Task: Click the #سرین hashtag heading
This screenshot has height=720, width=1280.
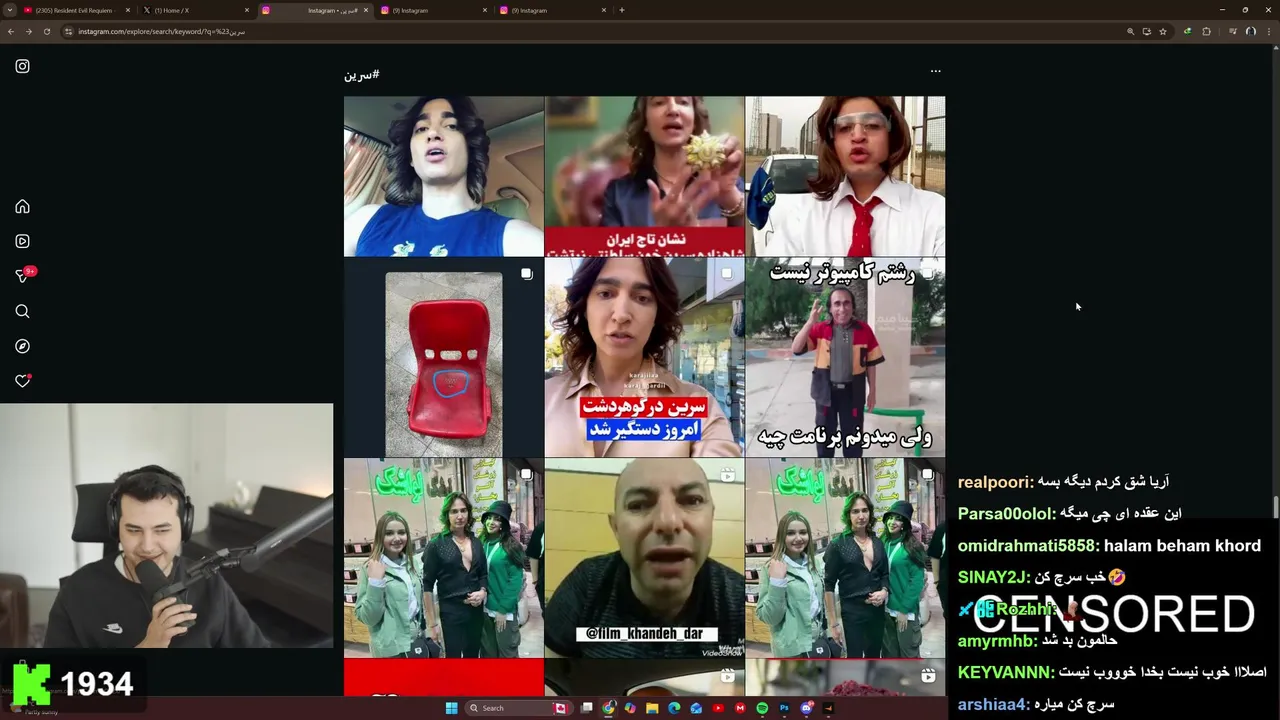Action: (x=362, y=75)
